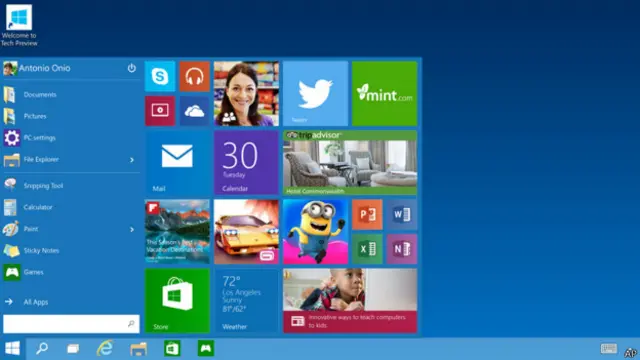
Task: Click the Start menu search box
Action: [x=71, y=324]
